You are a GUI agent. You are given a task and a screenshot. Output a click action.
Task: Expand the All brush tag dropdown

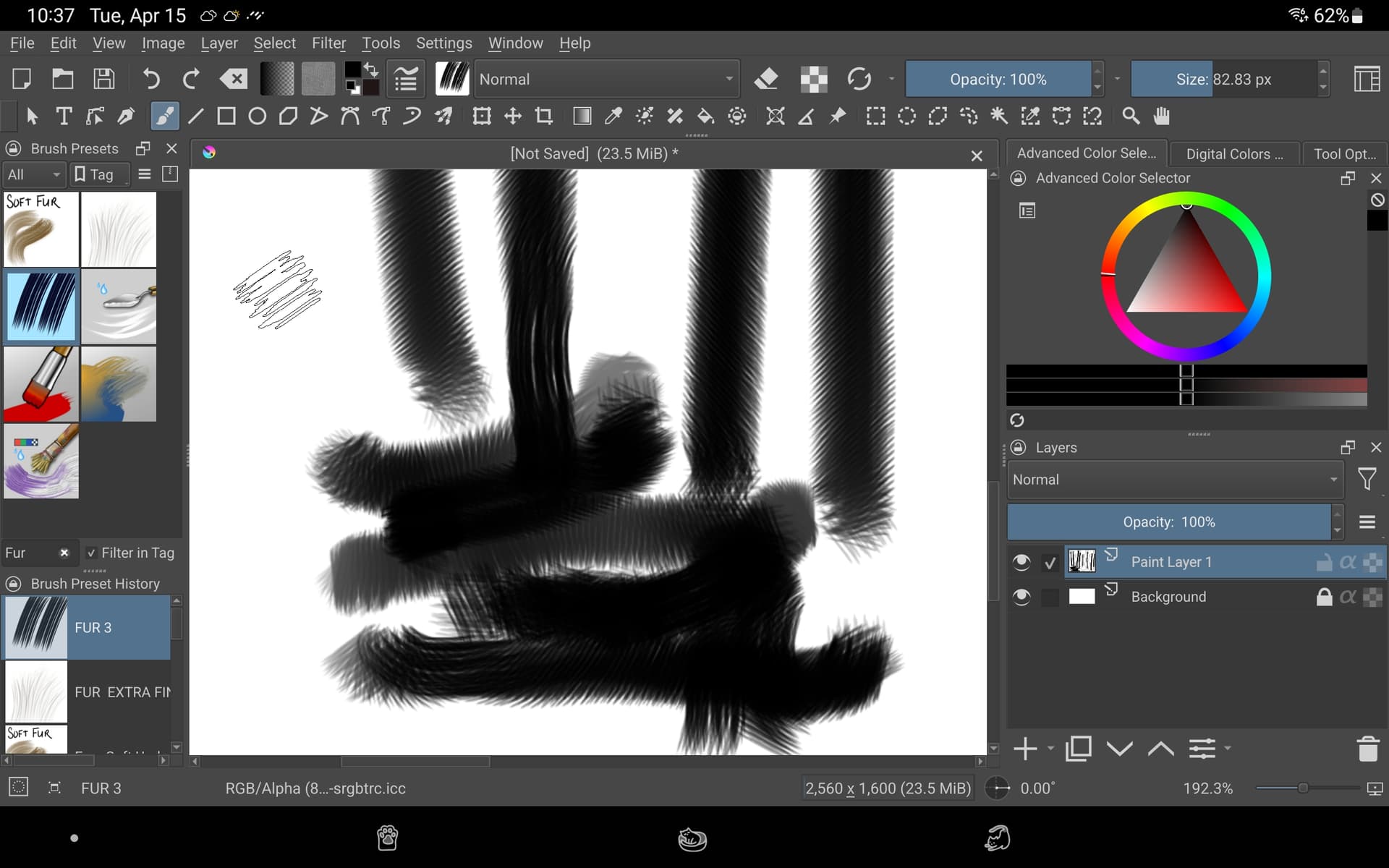click(x=33, y=174)
